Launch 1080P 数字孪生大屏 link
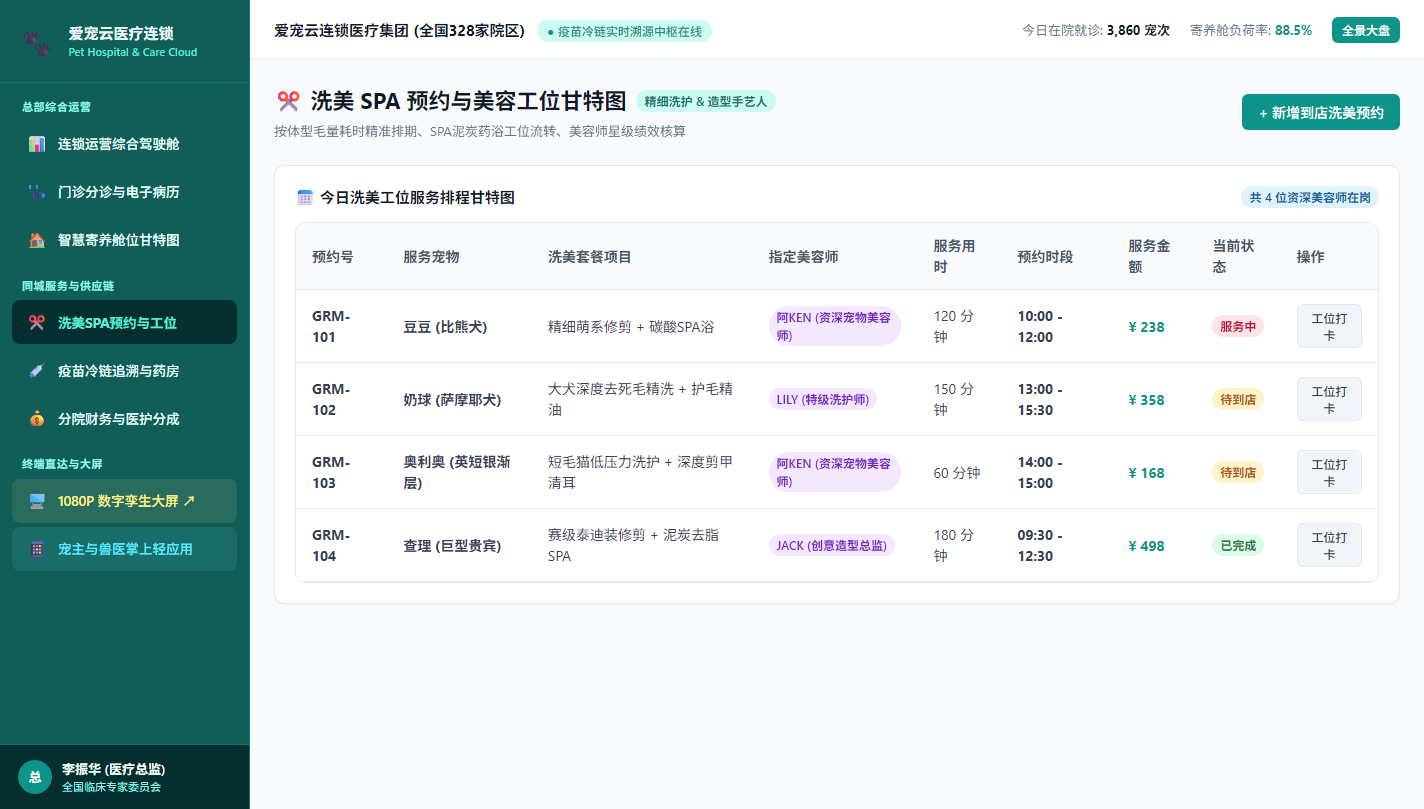This screenshot has width=1424, height=809. (x=124, y=501)
